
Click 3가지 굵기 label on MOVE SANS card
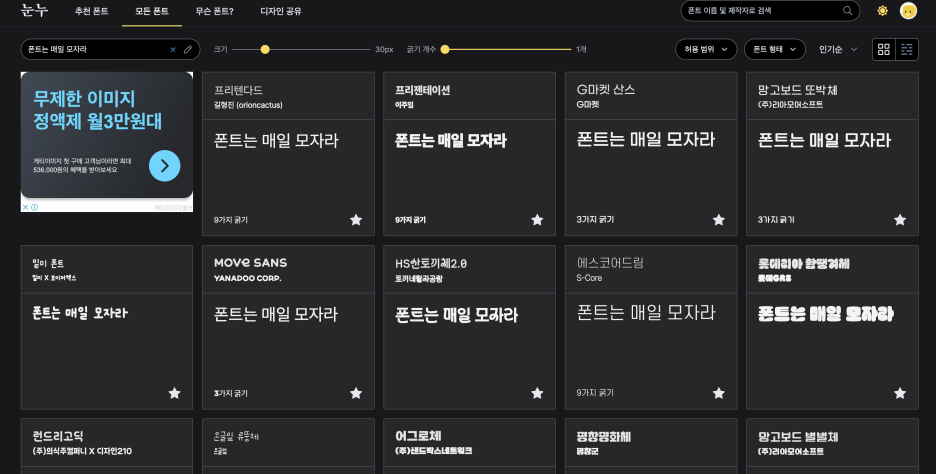coord(230,393)
